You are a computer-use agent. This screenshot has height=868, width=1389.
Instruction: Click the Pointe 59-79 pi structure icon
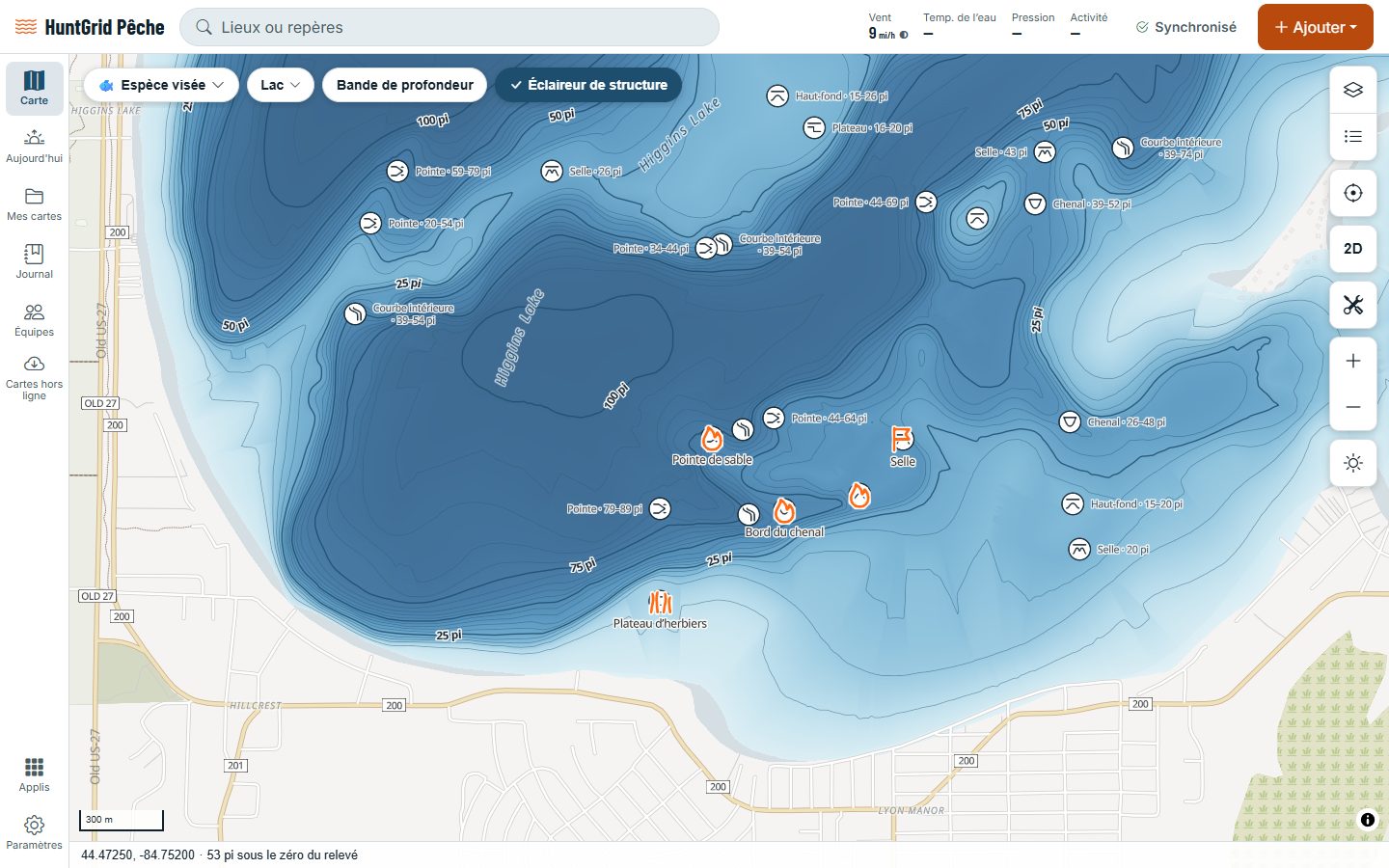click(x=397, y=172)
